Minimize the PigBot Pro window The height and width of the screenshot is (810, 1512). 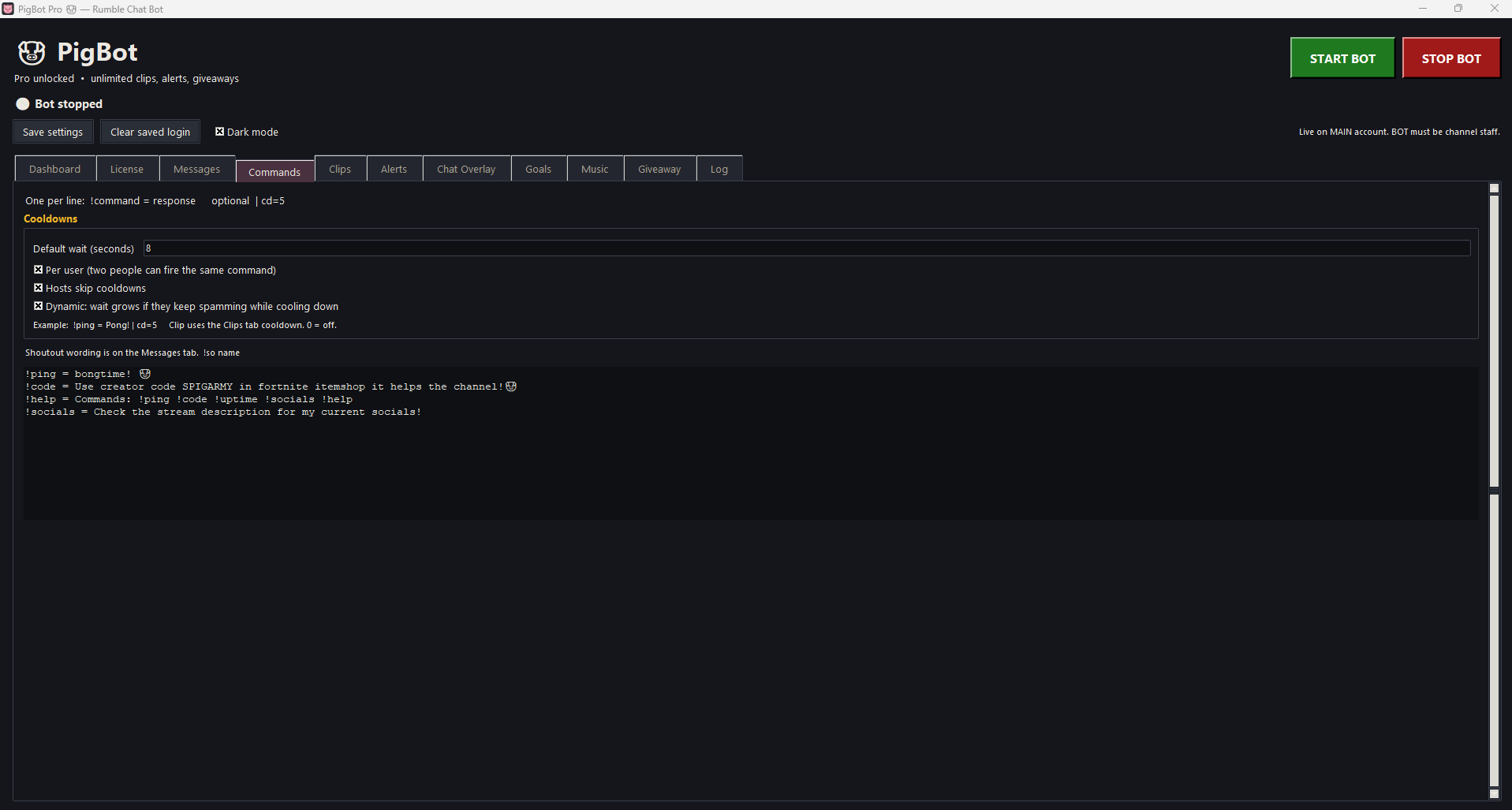click(x=1423, y=9)
